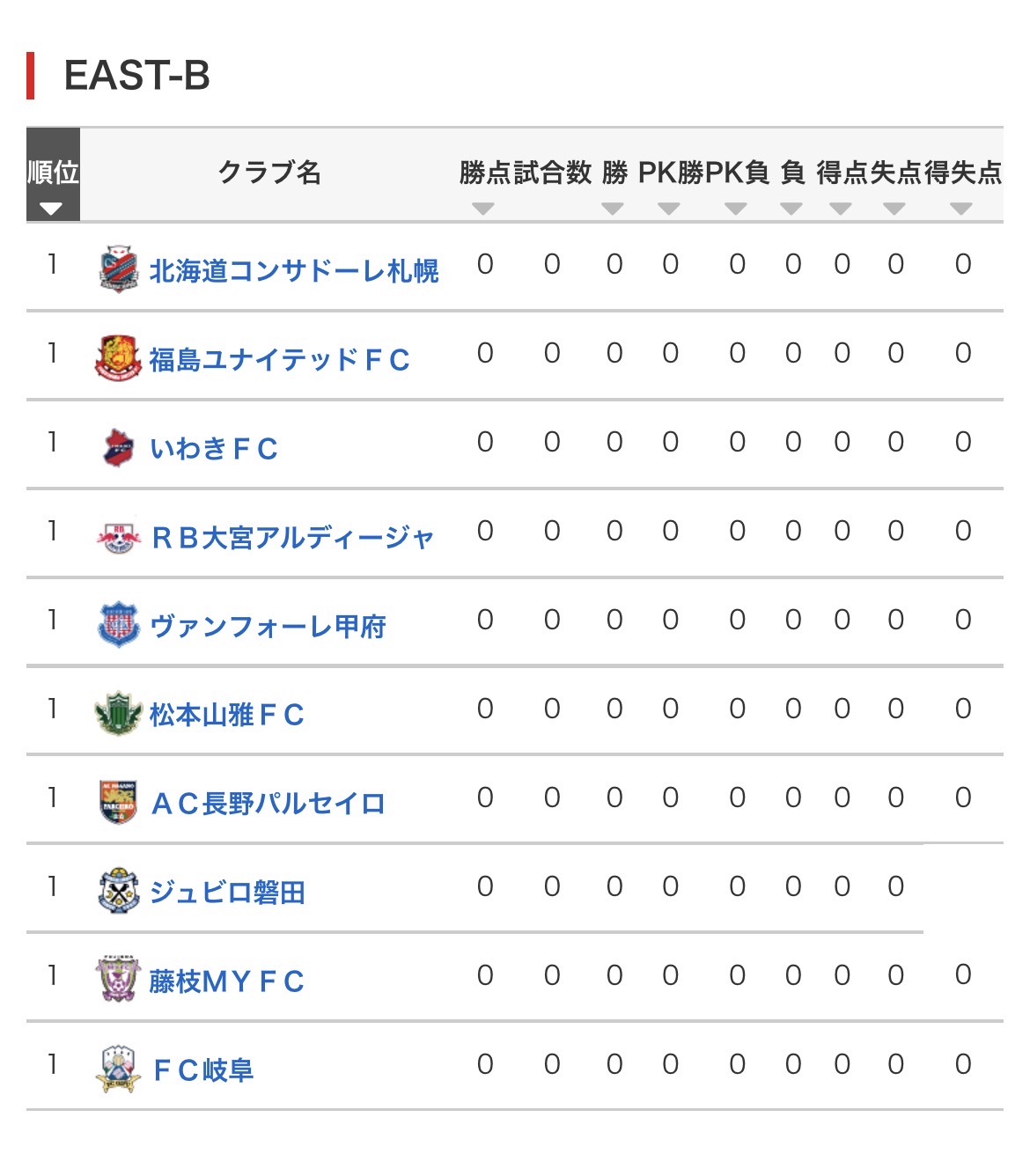Sort by 負 losses column arrow

(791, 209)
